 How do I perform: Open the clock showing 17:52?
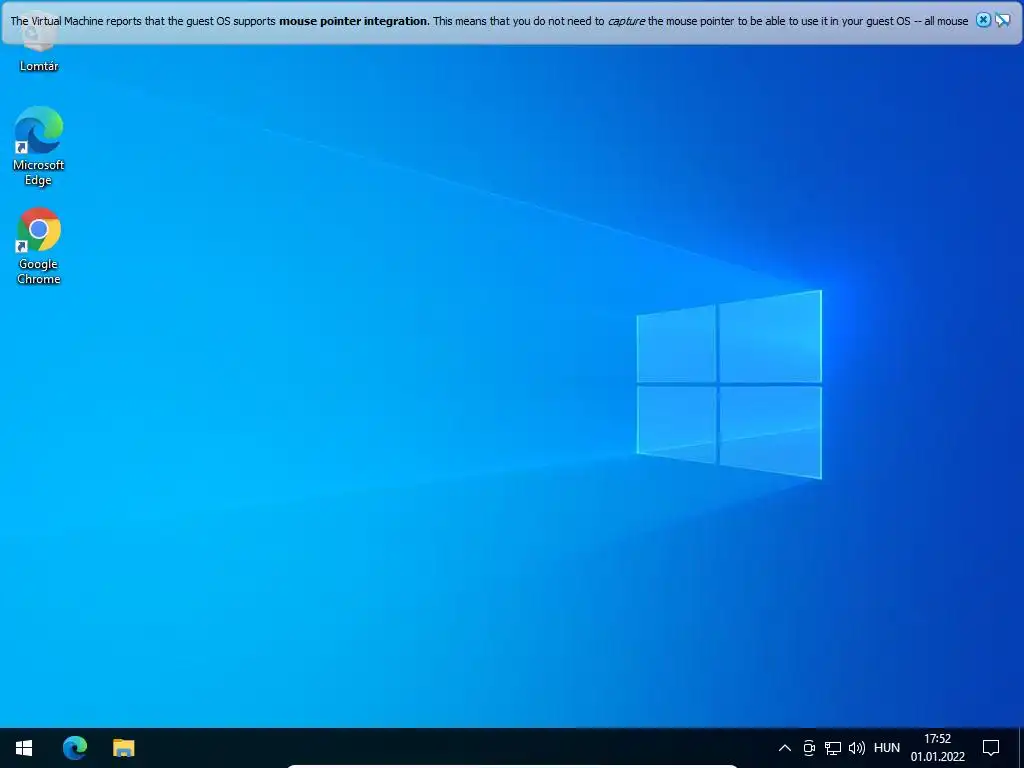(x=938, y=748)
